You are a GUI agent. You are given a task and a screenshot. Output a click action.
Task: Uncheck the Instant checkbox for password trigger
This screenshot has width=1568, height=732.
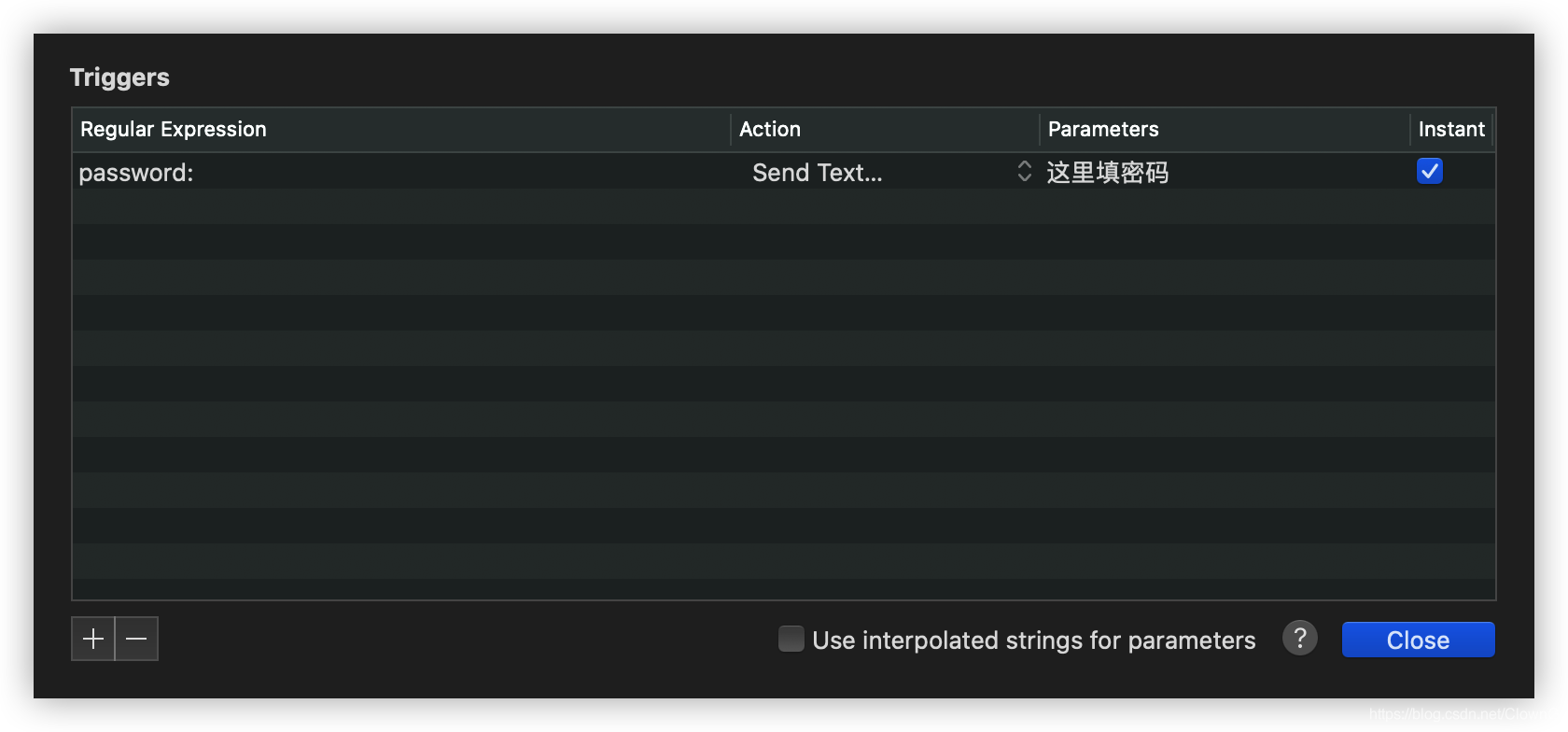point(1429,172)
